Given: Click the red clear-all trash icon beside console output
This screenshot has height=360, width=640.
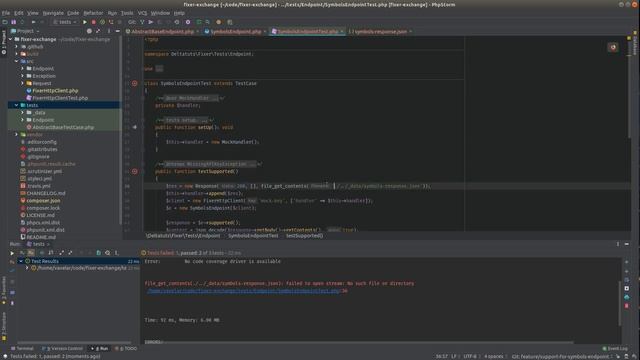Looking at the screenshot, I should click(627, 306).
